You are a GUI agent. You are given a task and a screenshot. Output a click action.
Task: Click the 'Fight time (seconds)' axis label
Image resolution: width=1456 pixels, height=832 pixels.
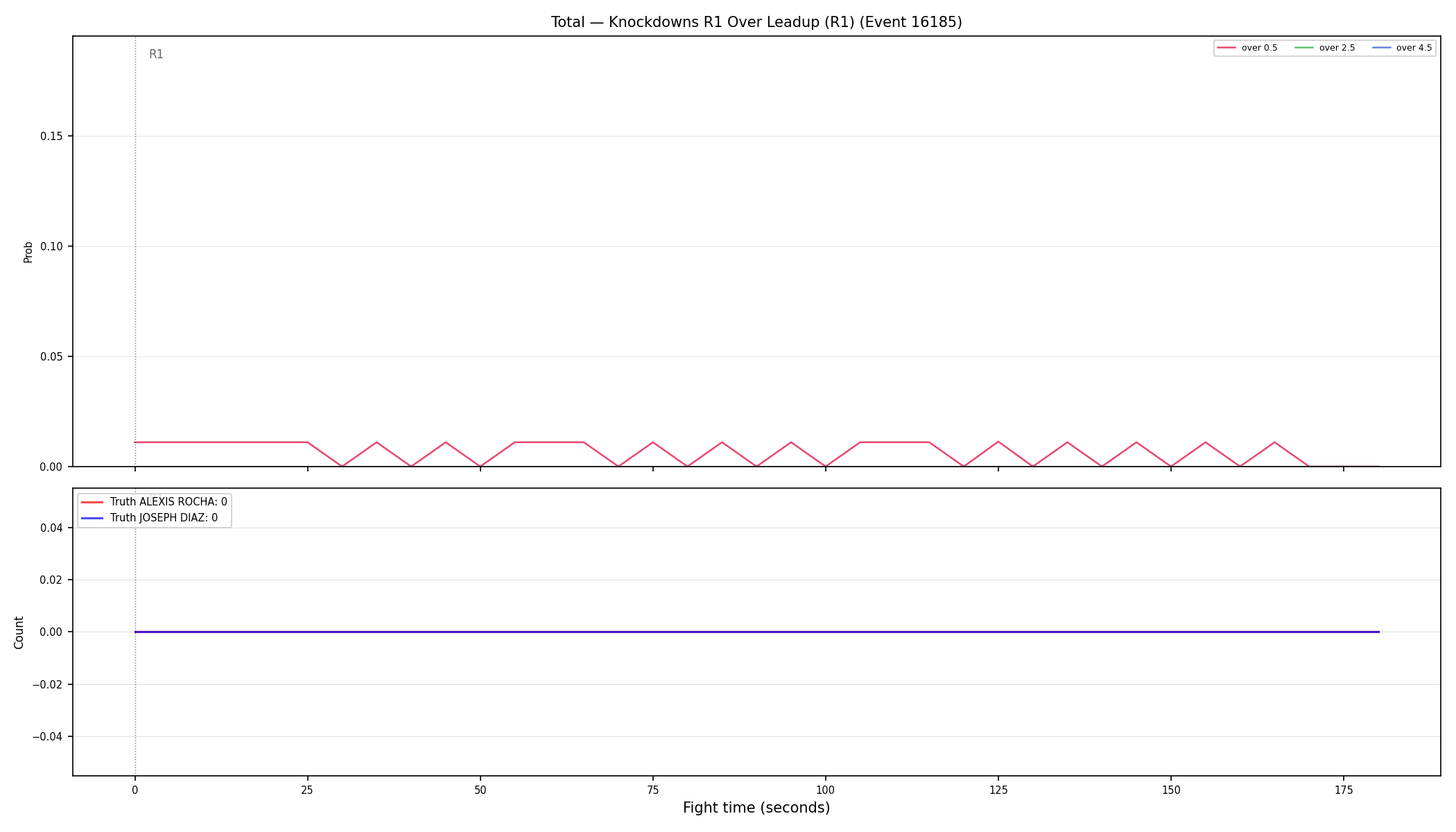756,808
